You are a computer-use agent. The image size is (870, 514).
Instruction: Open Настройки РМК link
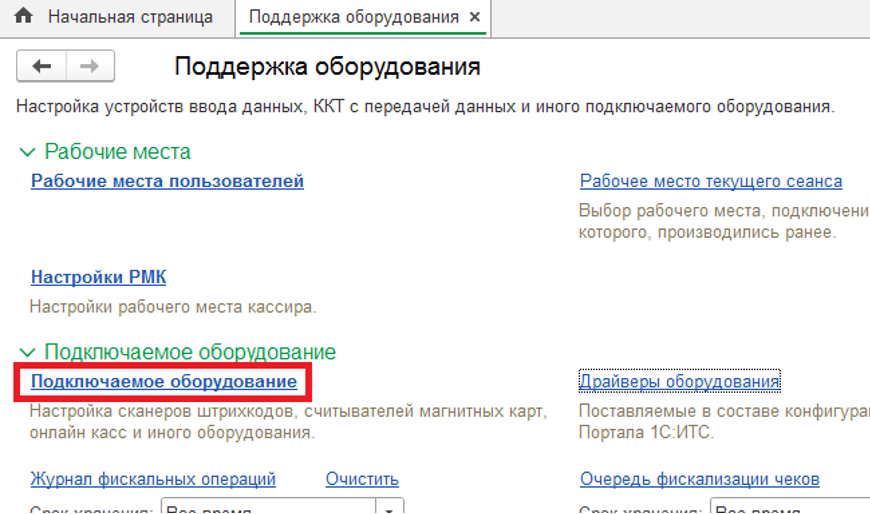click(x=98, y=277)
